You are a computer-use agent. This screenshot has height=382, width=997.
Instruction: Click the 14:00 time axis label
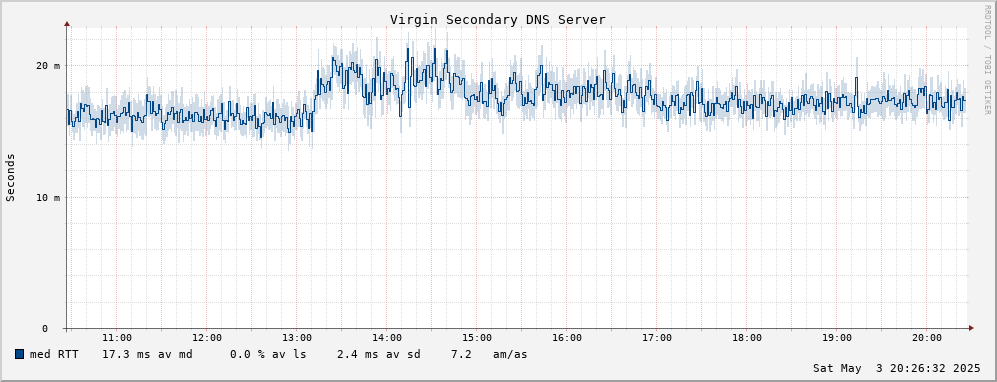[387, 338]
